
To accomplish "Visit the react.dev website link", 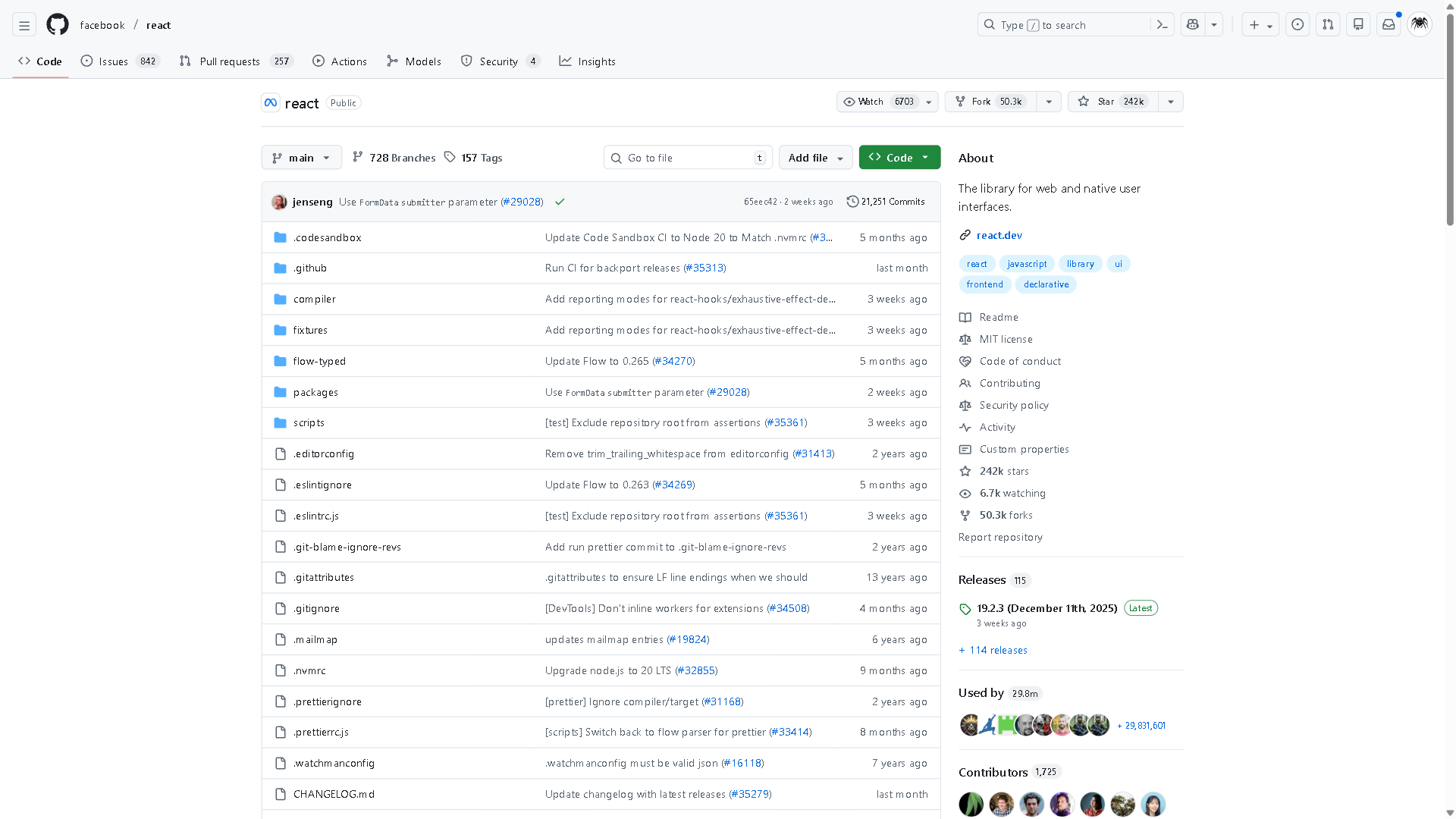I will [x=999, y=235].
